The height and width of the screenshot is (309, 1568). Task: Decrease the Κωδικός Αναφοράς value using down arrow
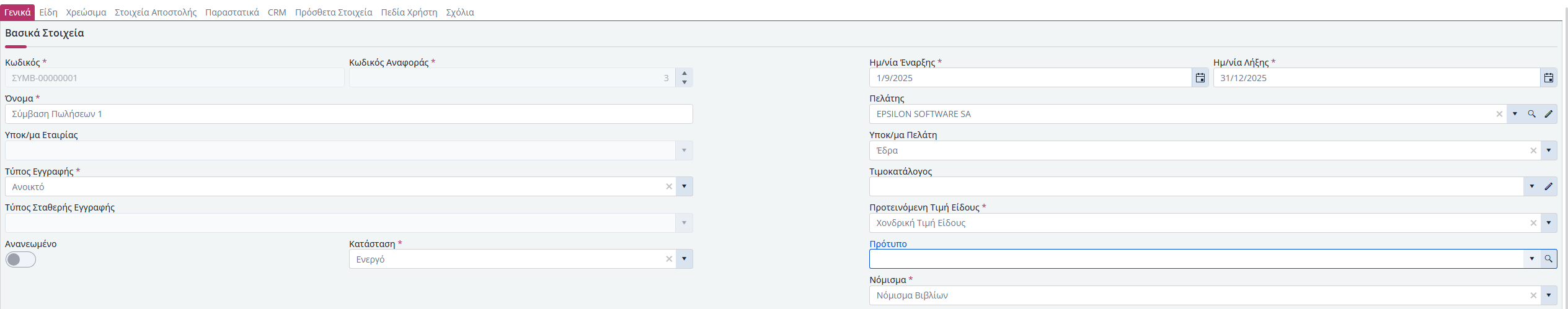684,82
